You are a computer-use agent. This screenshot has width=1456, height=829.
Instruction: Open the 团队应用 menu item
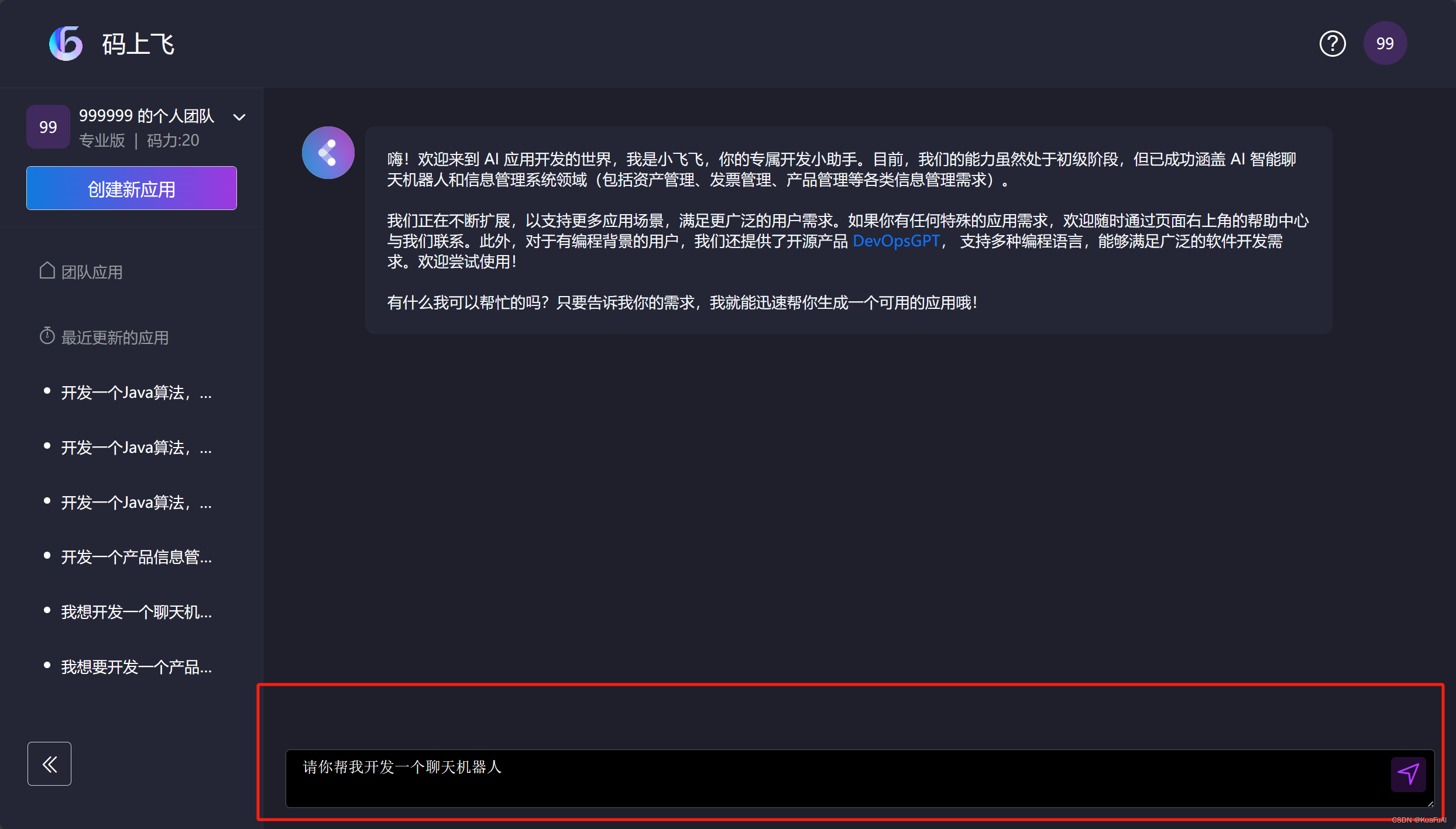point(92,272)
